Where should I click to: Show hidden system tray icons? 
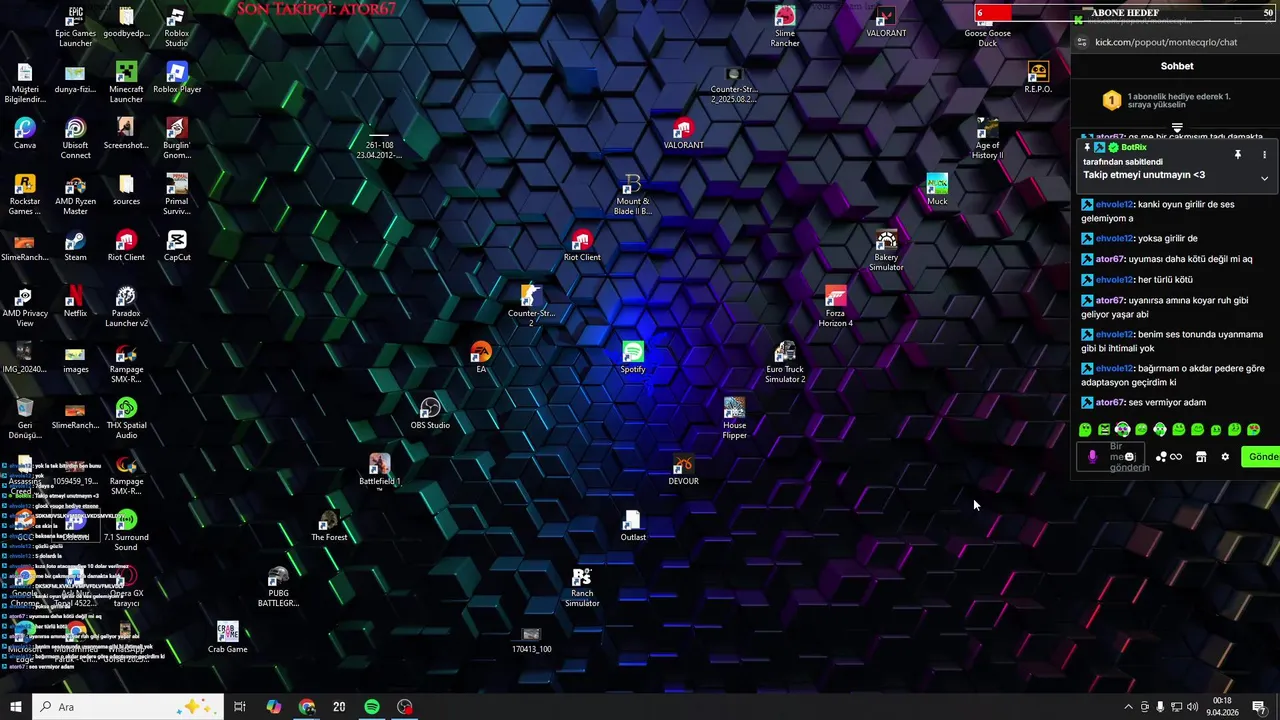(x=1128, y=707)
